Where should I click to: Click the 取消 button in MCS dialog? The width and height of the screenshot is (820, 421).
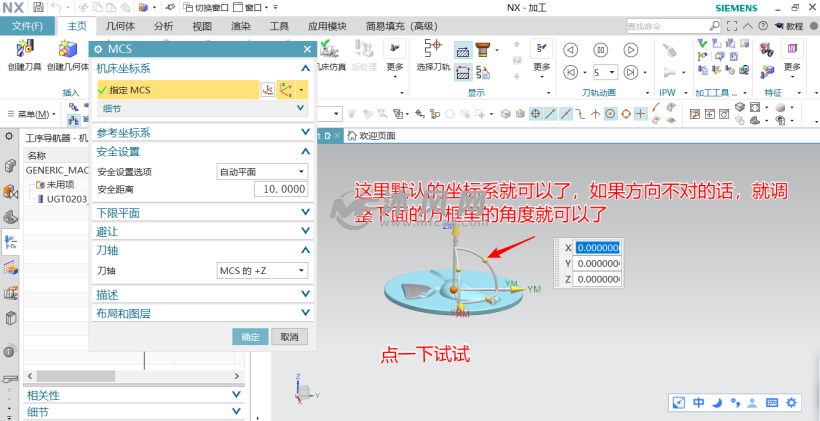pos(289,337)
